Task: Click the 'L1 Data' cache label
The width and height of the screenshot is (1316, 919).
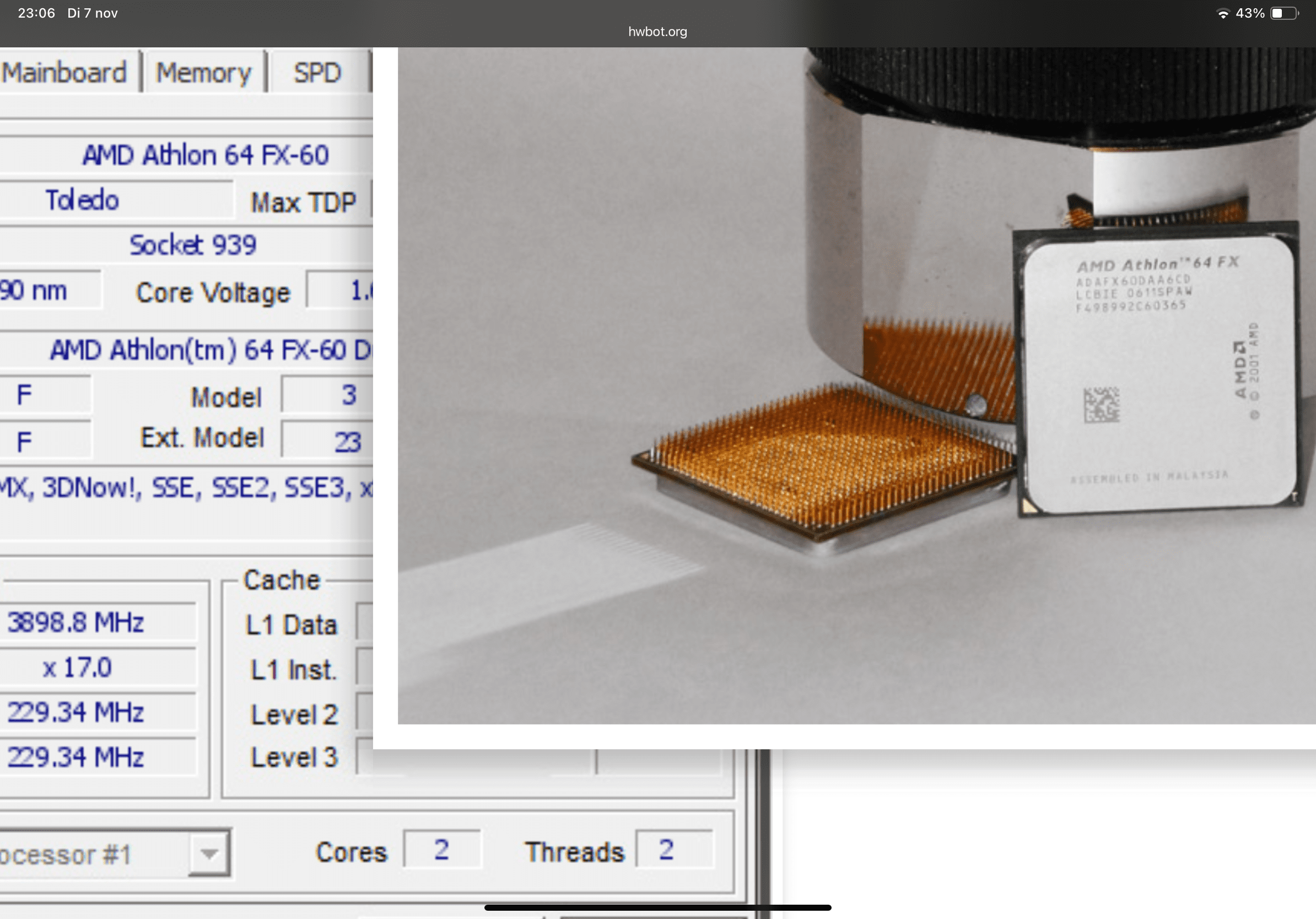Action: click(x=290, y=624)
